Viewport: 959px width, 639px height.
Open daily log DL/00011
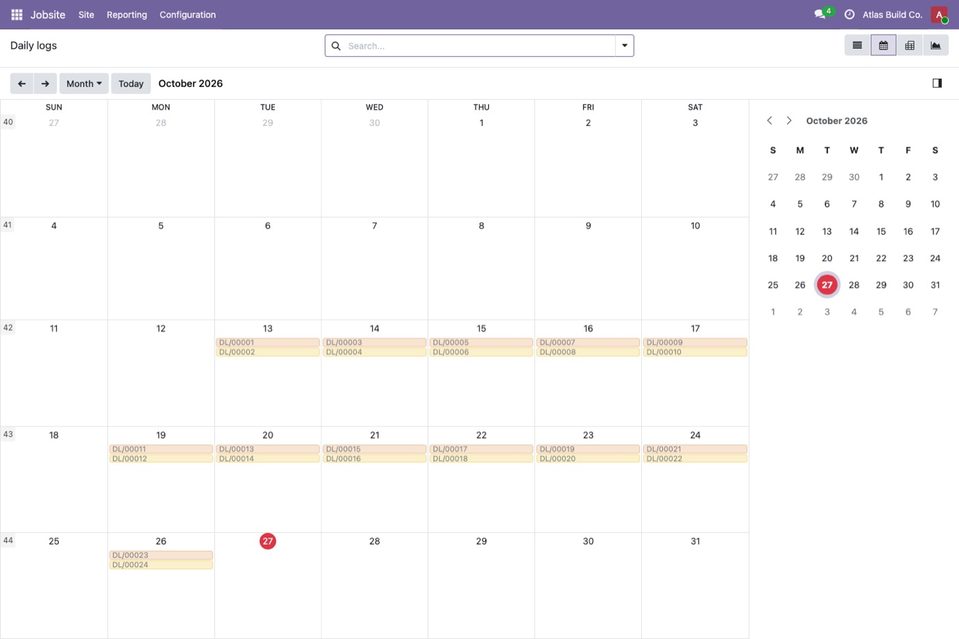coord(161,449)
